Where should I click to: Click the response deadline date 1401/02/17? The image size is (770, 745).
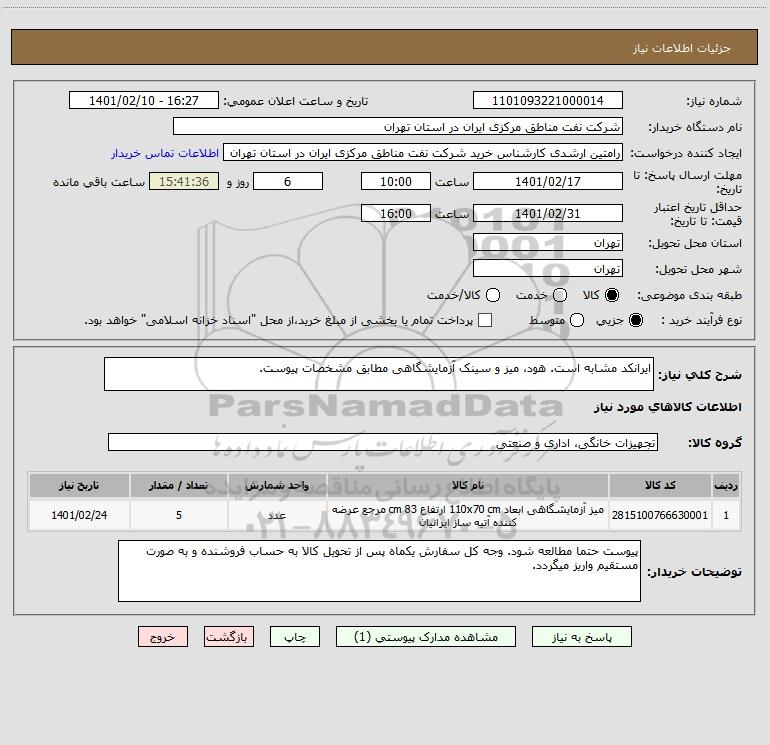click(x=548, y=181)
